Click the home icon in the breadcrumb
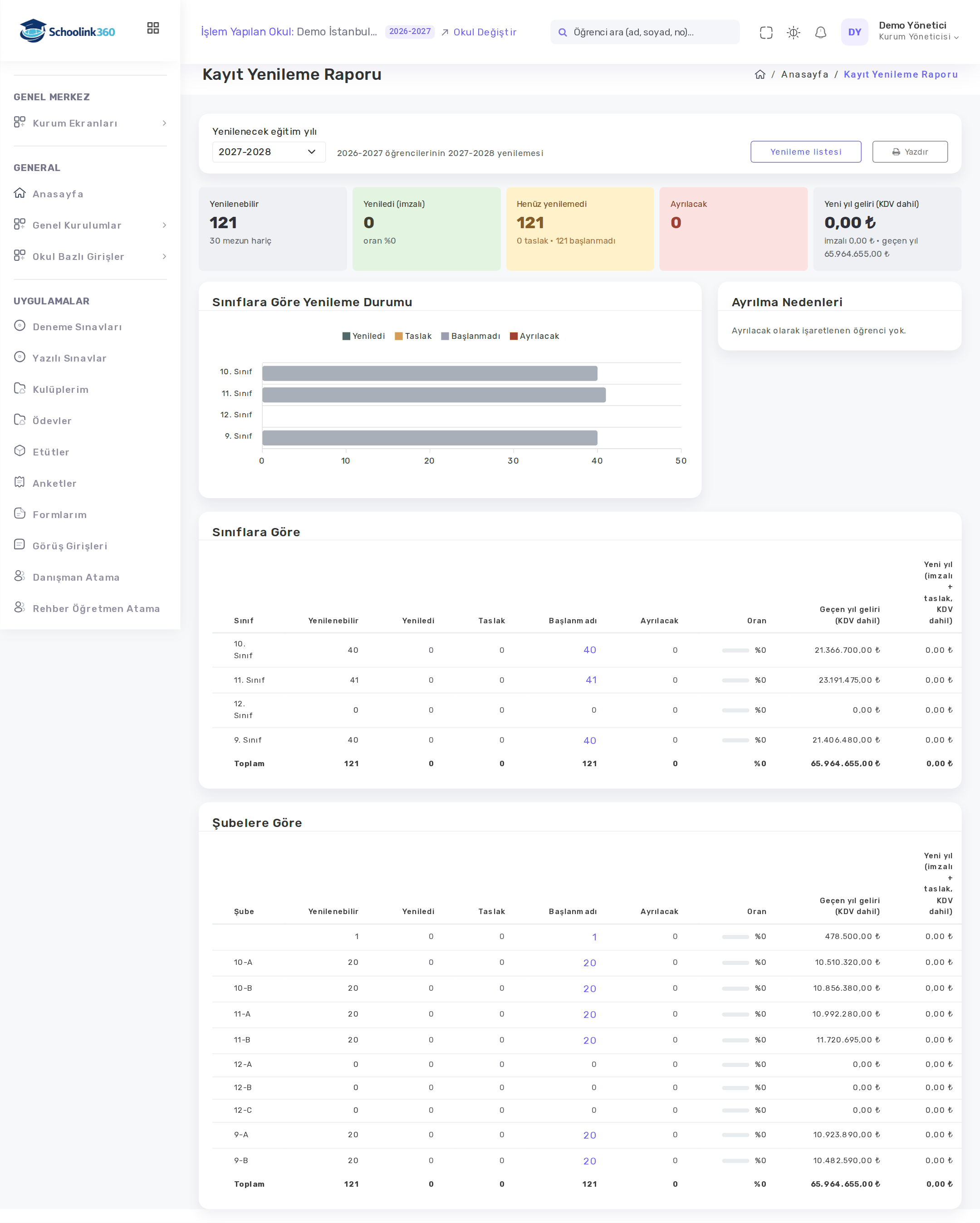Screen dimensions: 980x1223 (x=760, y=74)
